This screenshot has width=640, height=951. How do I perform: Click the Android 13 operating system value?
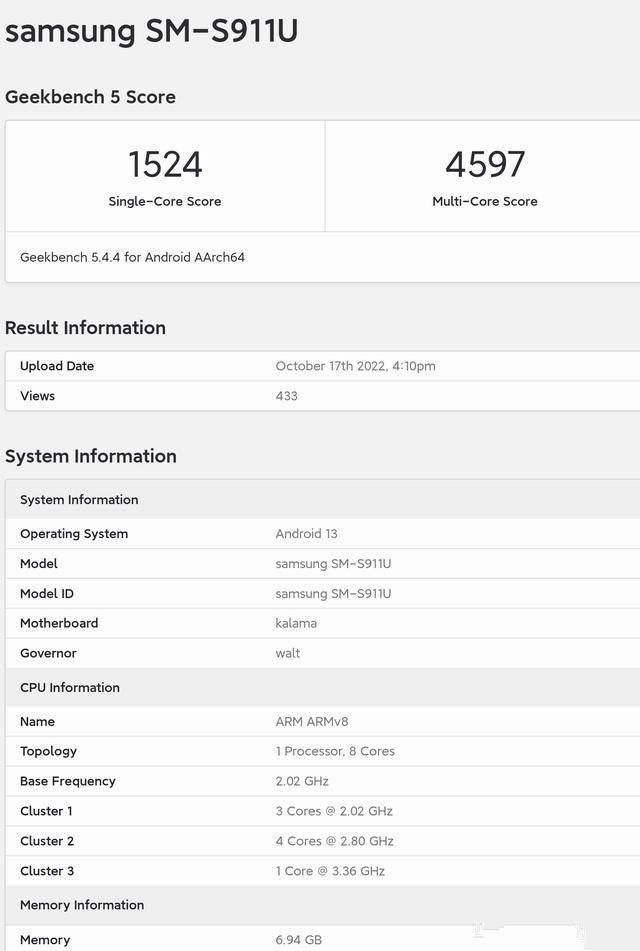(x=307, y=534)
